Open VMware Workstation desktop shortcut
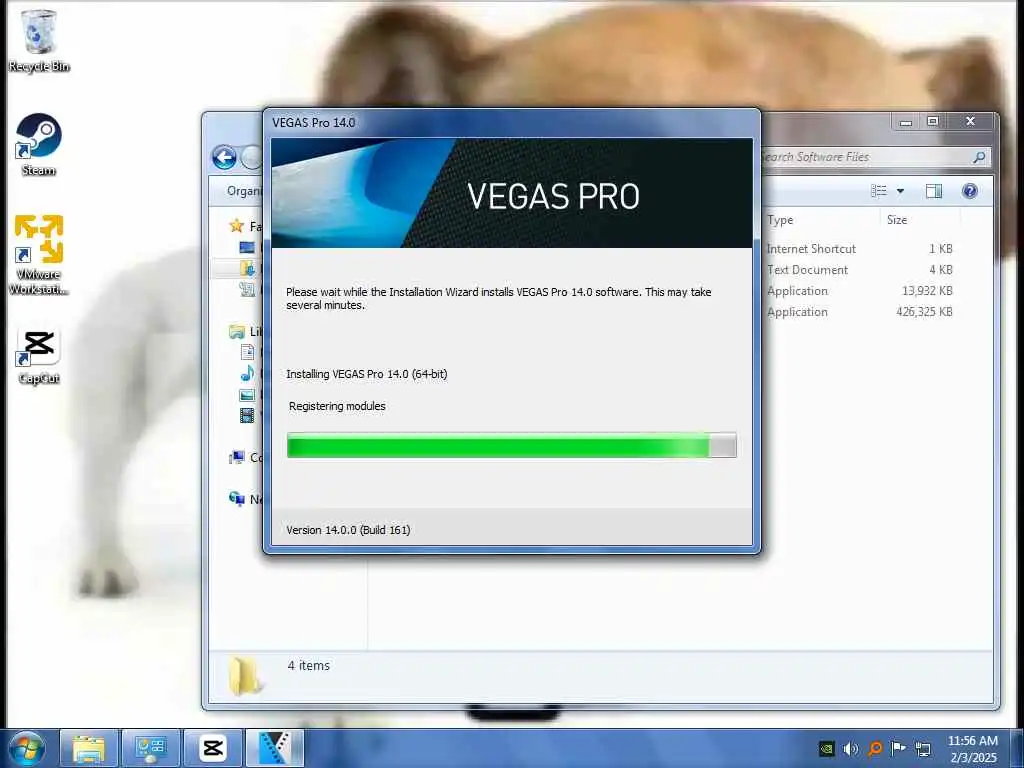This screenshot has width=1024, height=768. coord(38,255)
